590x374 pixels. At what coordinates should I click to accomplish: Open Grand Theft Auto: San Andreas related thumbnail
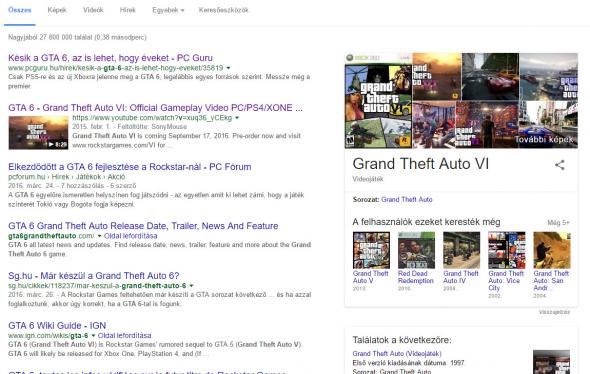pos(552,250)
